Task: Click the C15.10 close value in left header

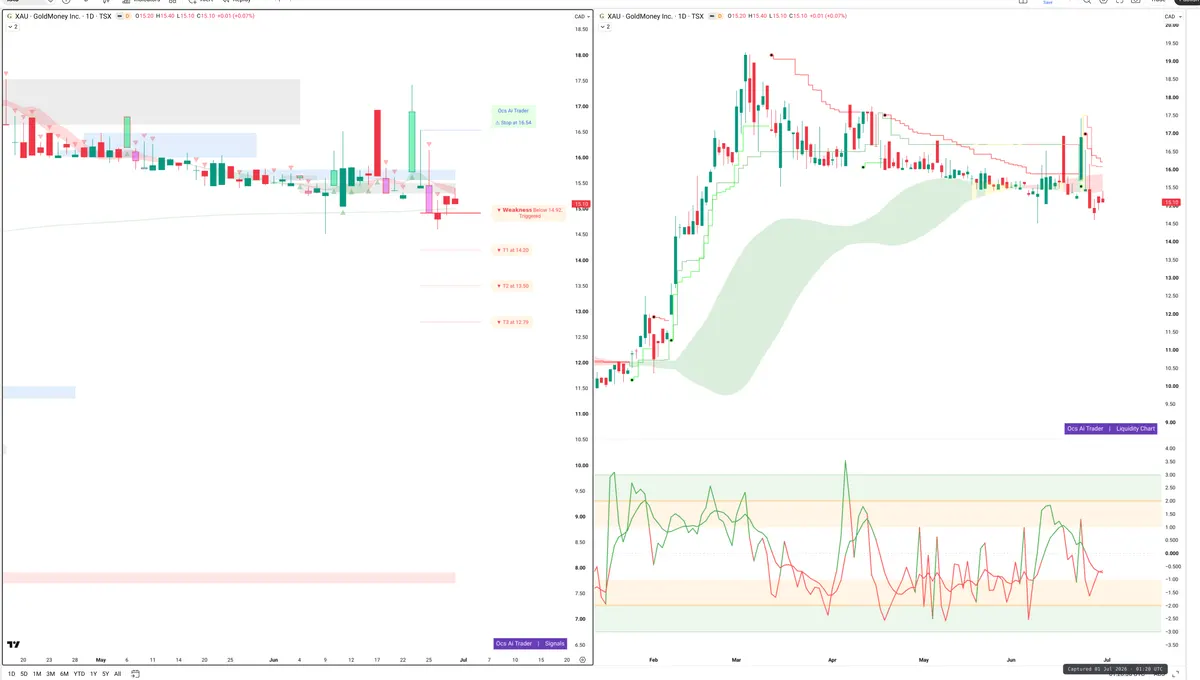Action: 206,17
